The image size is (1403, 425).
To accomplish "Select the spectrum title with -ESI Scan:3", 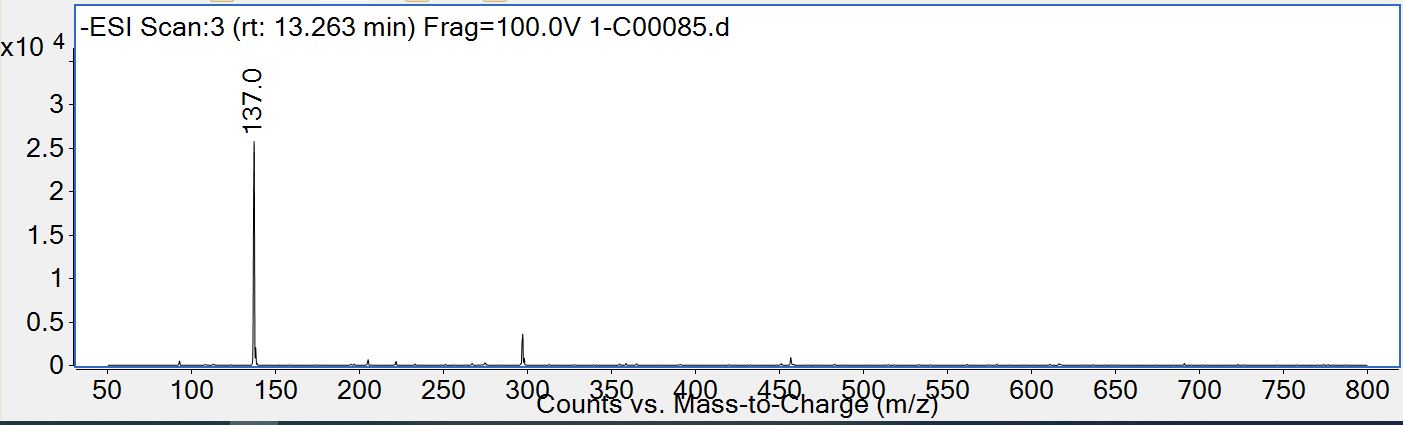I will point(405,28).
